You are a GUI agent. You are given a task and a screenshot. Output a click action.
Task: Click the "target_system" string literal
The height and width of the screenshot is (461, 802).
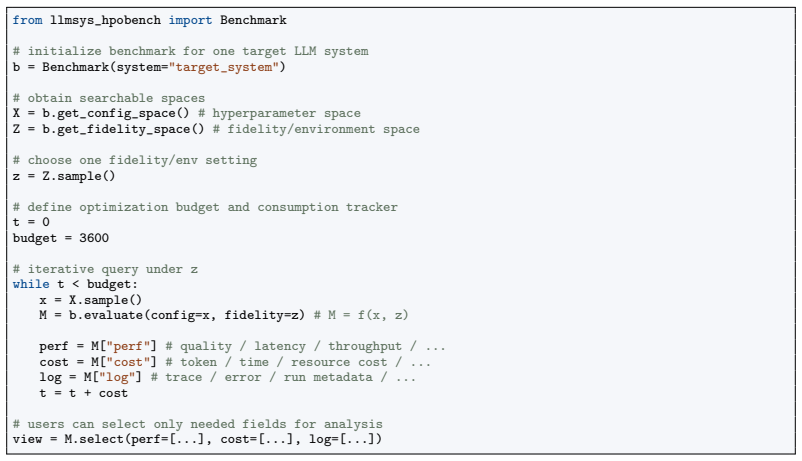224,67
